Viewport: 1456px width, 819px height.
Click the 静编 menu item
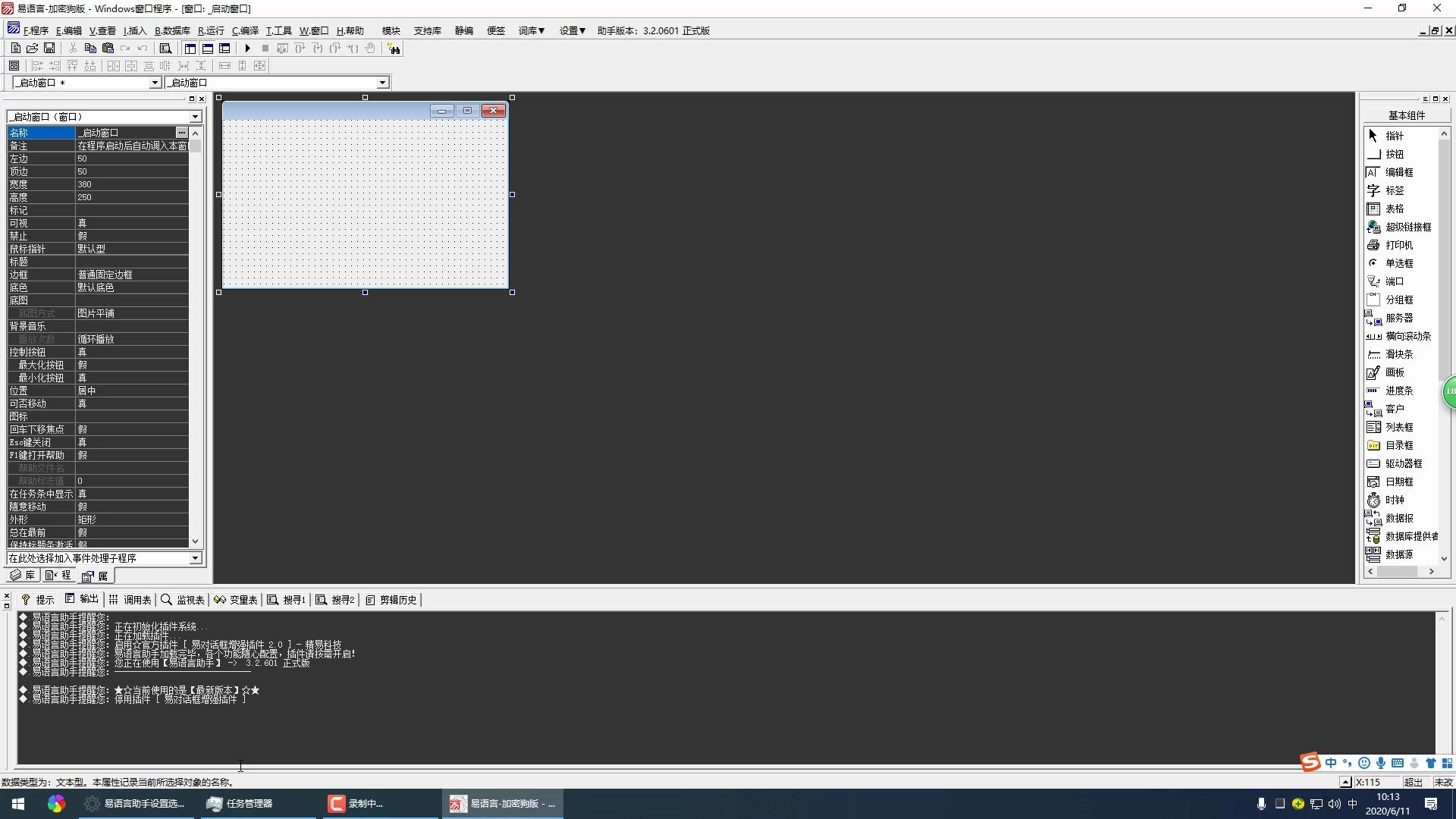464,31
